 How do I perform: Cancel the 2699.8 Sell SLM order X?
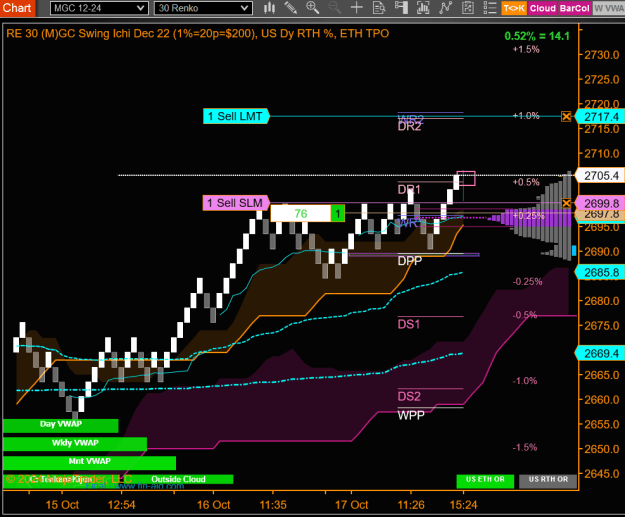point(566,203)
